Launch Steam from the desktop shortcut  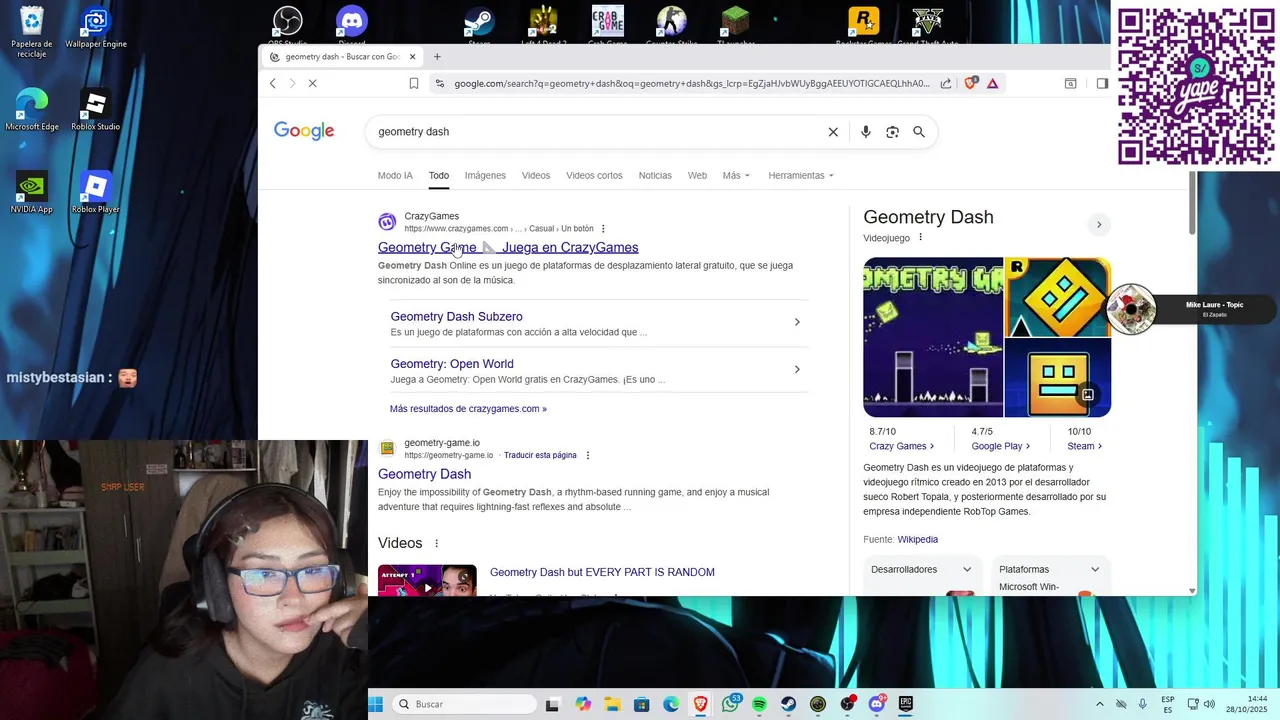479,25
